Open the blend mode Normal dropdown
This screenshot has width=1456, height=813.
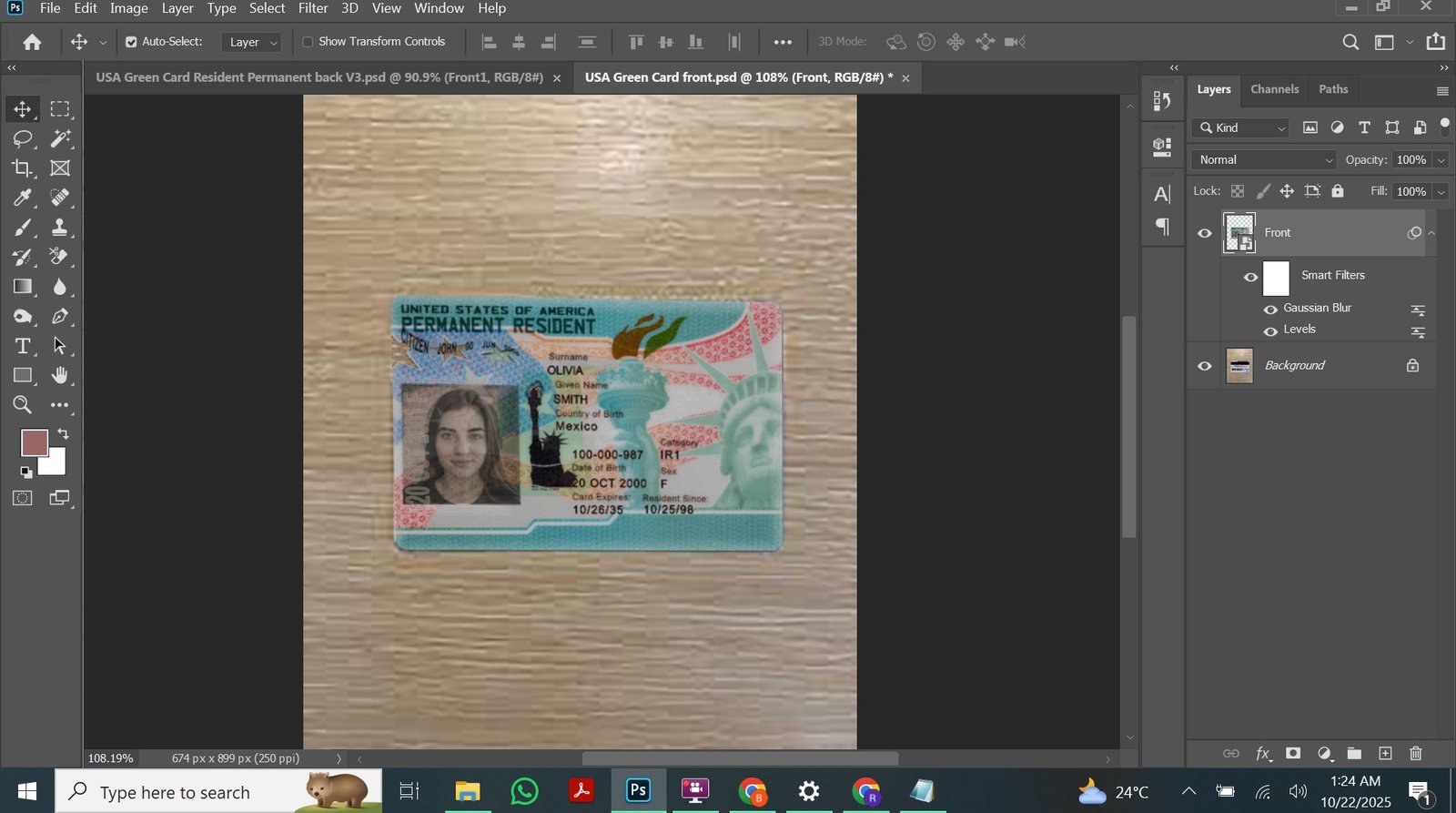1264,159
